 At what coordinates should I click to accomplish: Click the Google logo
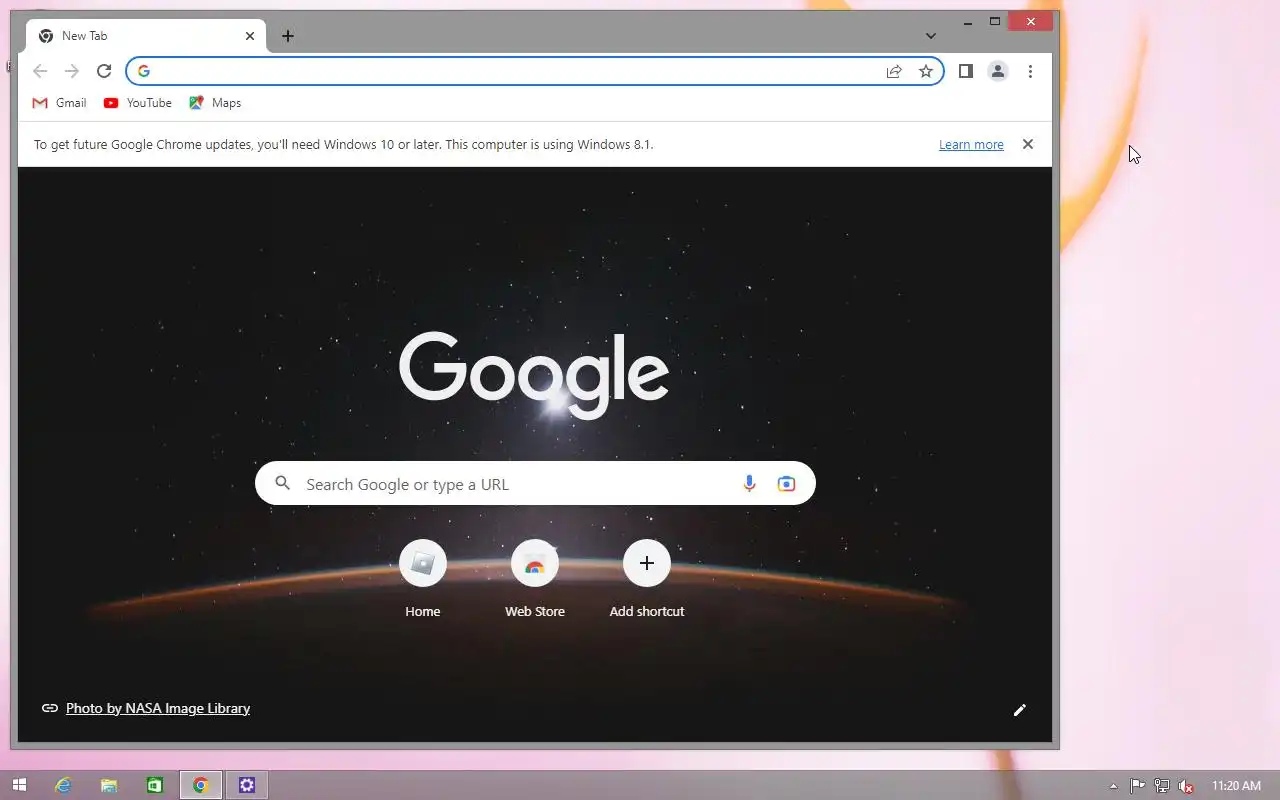pyautogui.click(x=534, y=374)
